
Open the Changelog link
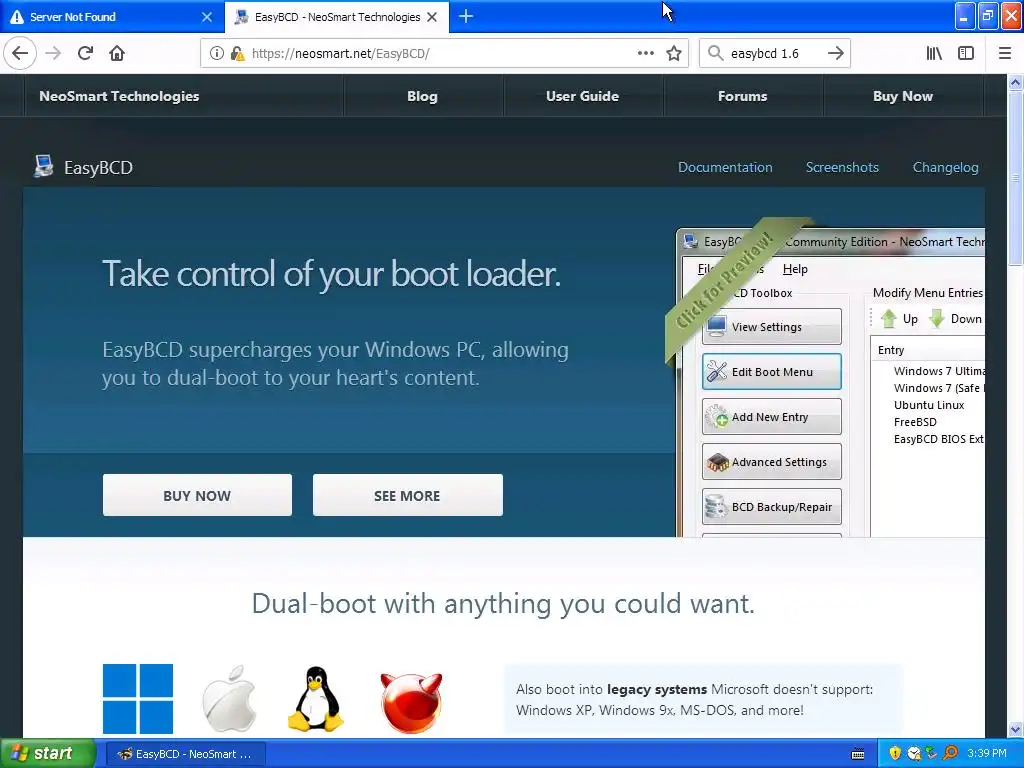click(x=945, y=167)
